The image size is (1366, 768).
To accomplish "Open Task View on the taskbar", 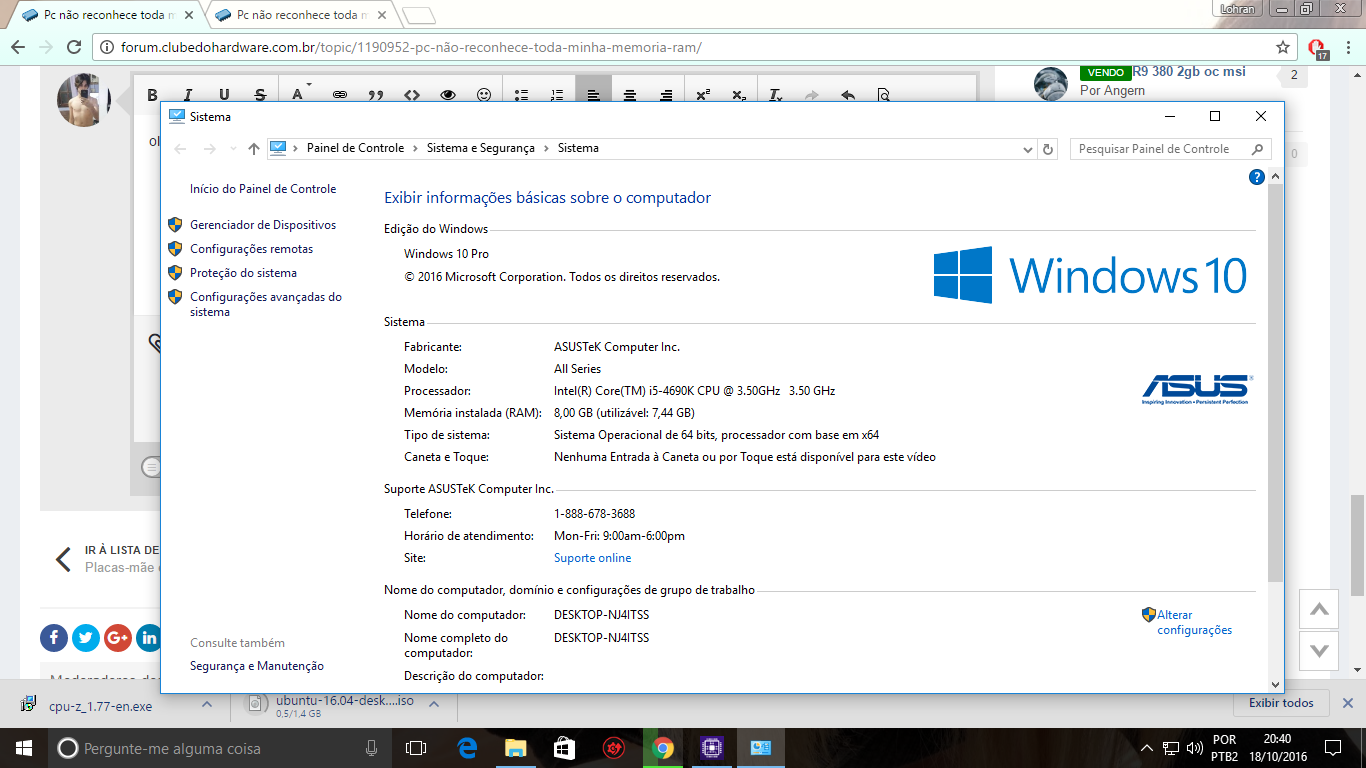I will tap(416, 748).
